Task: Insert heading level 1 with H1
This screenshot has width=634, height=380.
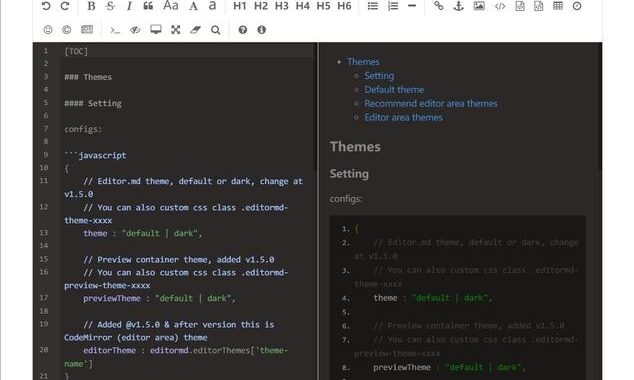Action: tap(240, 6)
